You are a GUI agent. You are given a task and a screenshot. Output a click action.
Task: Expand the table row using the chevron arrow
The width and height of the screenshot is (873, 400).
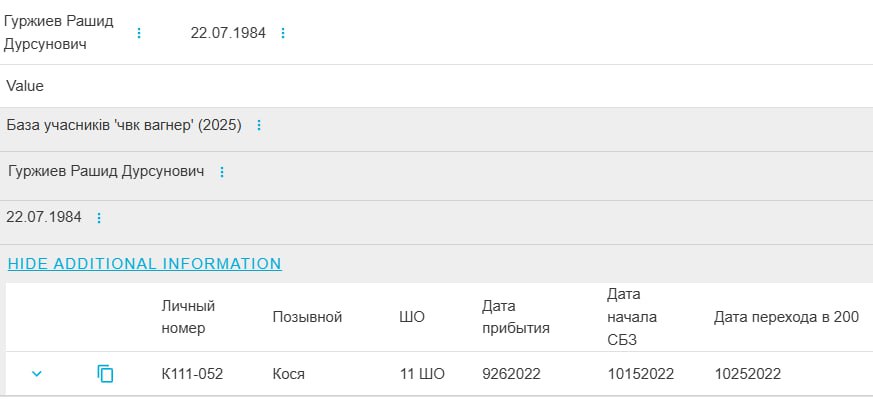tap(37, 374)
